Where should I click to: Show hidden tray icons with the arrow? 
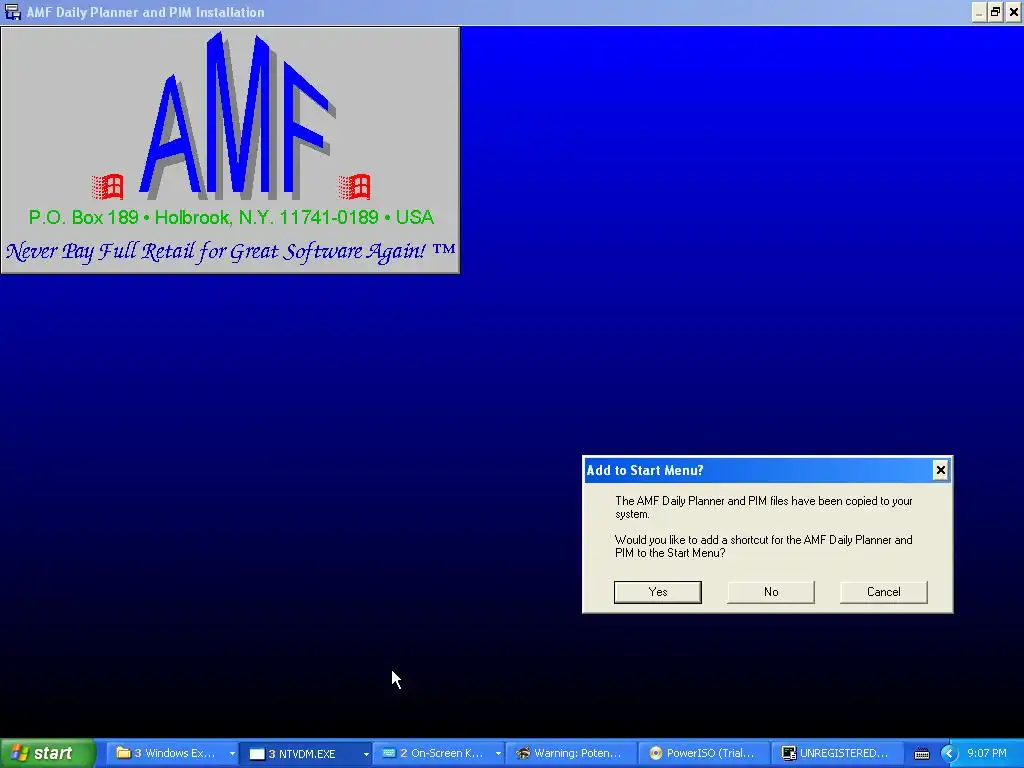(949, 754)
